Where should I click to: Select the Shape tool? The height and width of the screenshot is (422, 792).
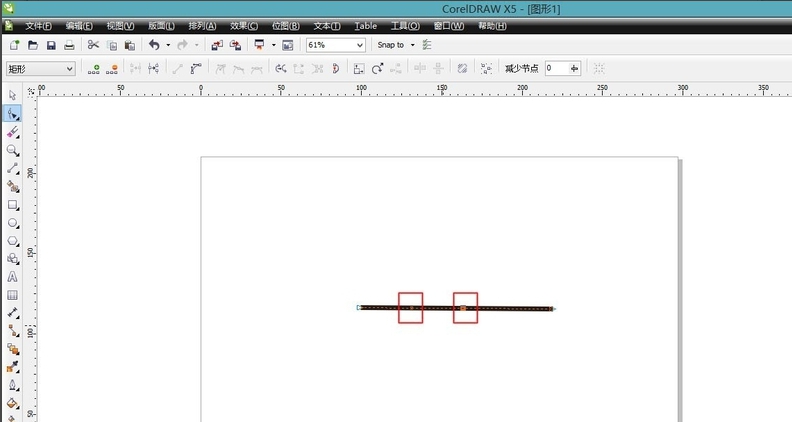(13, 114)
